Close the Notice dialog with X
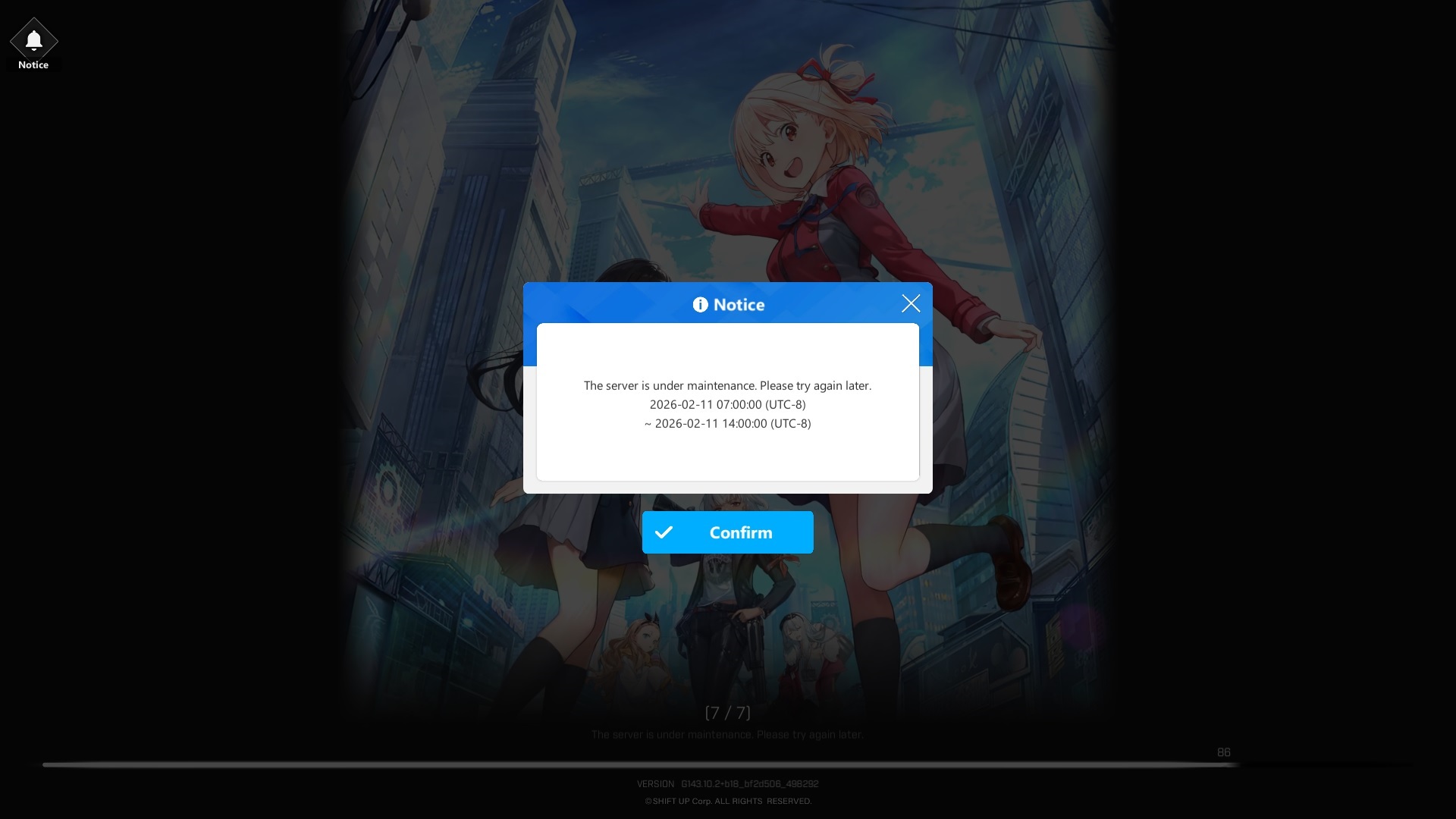This screenshot has width=1456, height=819. pyautogui.click(x=910, y=303)
